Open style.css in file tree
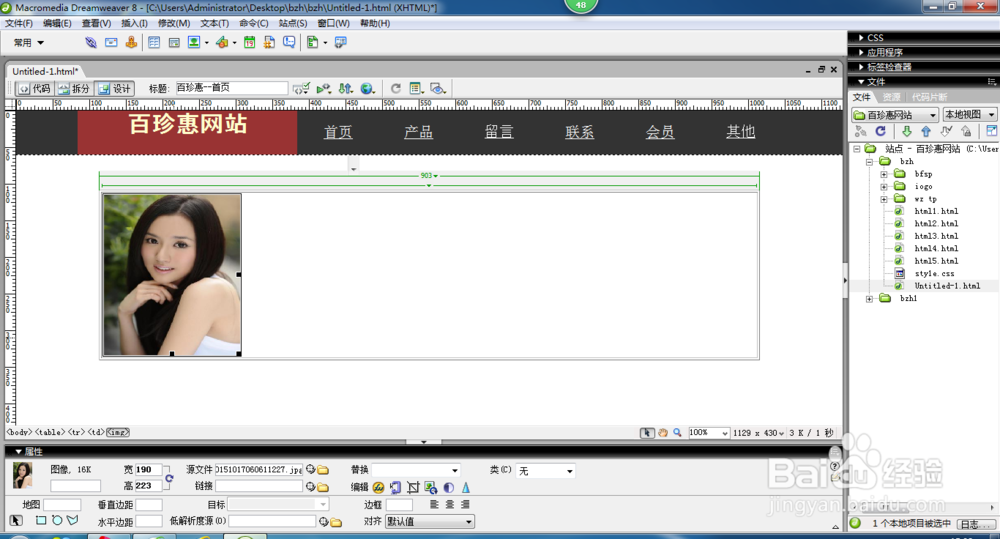This screenshot has width=1000, height=539. (x=934, y=274)
